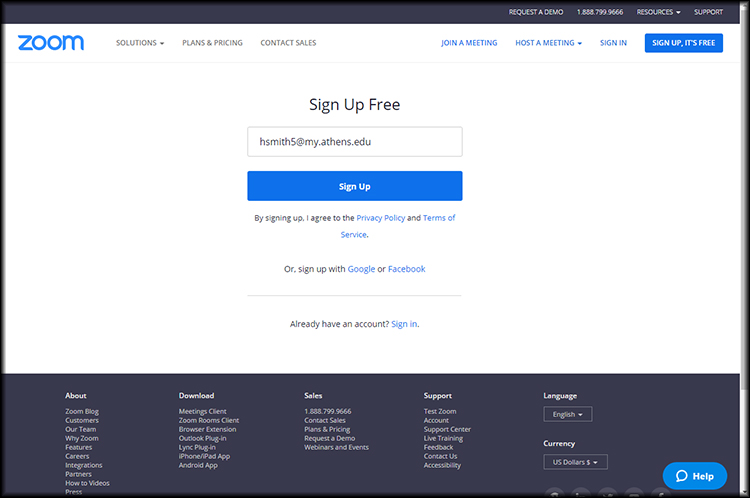Open Contact Sales in the navigation bar
Screen dimensions: 750x498
point(288,43)
